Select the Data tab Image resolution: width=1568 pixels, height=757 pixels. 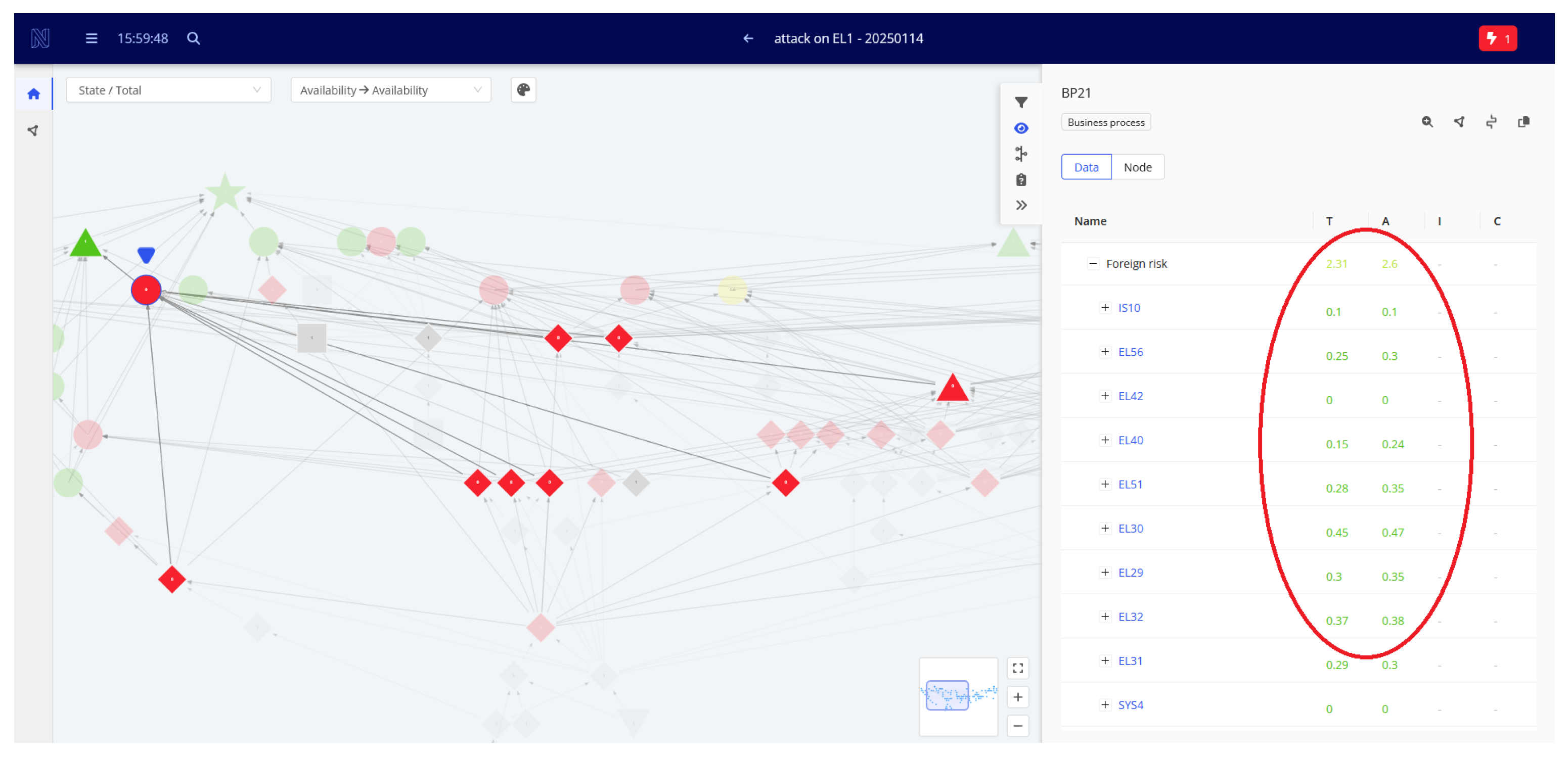[x=1086, y=167]
